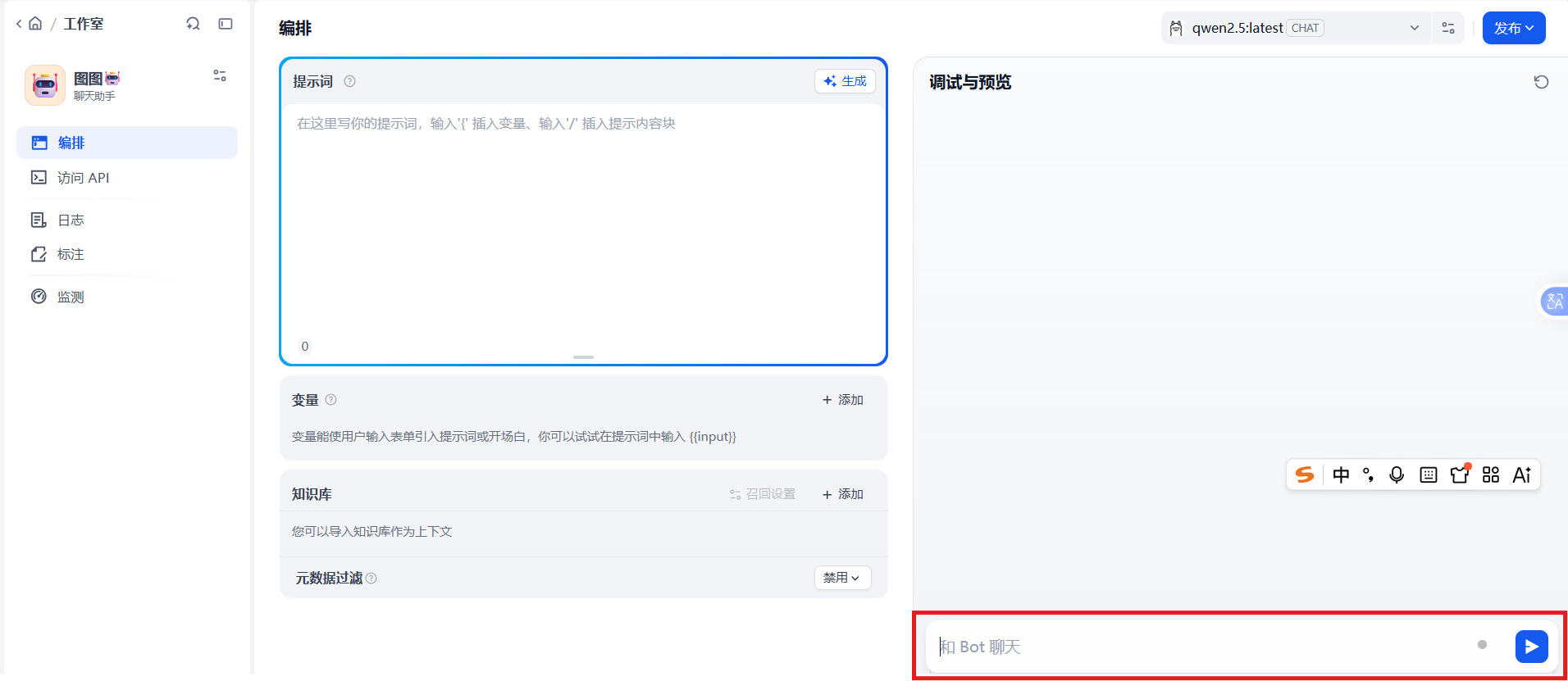Open 访问 API in the sidebar

pyautogui.click(x=127, y=178)
